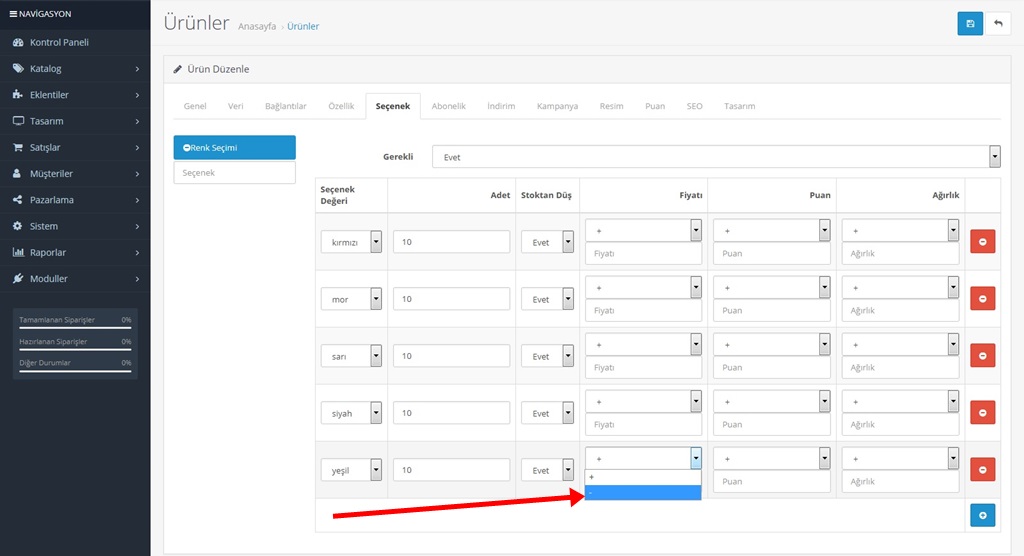Click the Adet field in sarı row
Image resolution: width=1024 pixels, height=556 pixels.
(452, 356)
